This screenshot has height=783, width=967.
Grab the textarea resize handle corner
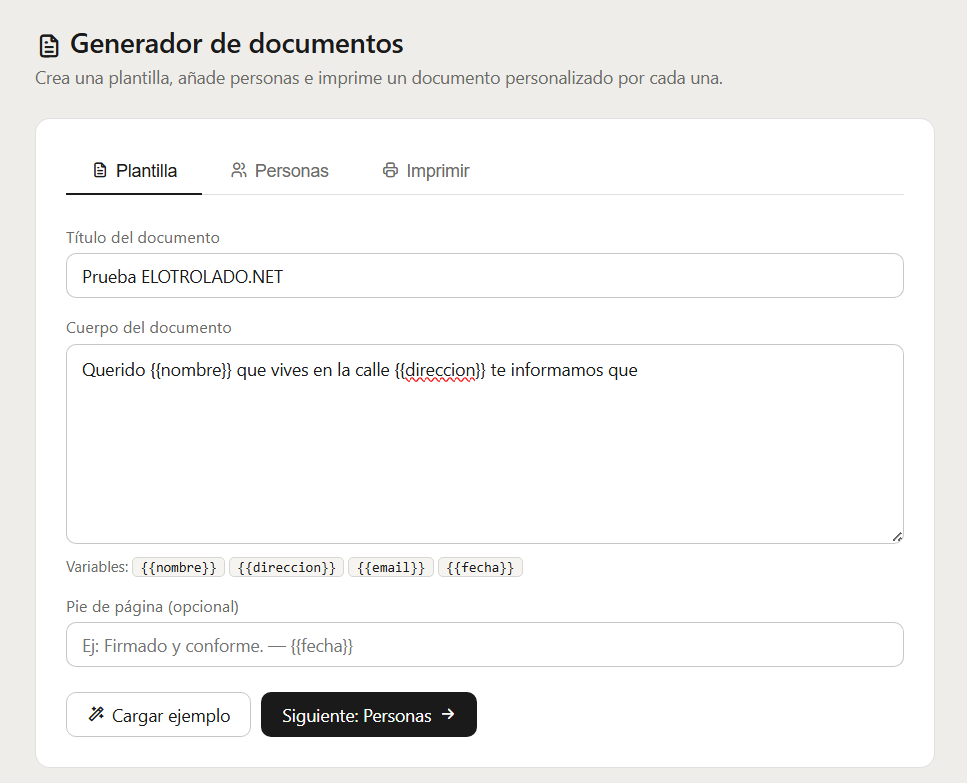coord(897,537)
